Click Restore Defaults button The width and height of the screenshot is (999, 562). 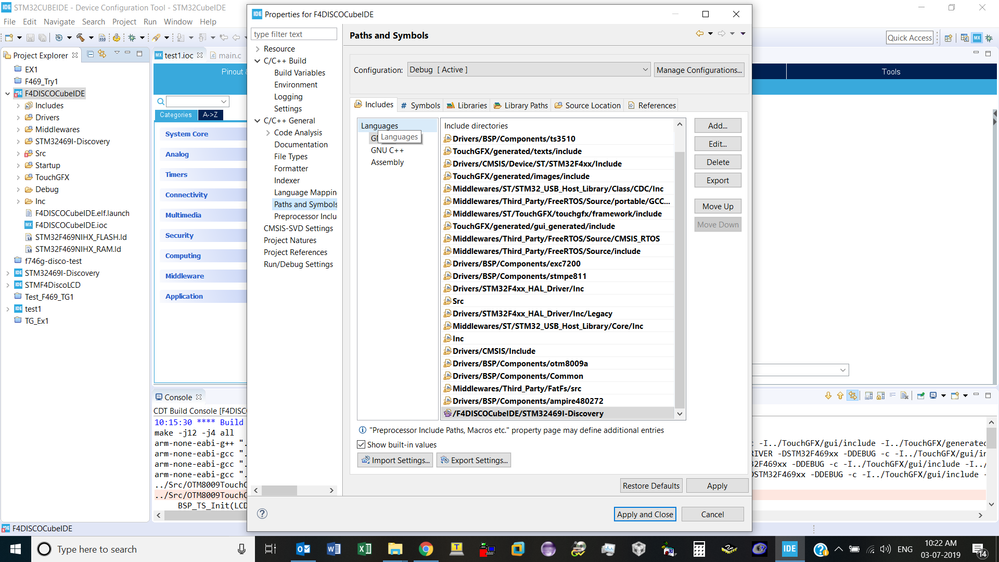point(650,486)
